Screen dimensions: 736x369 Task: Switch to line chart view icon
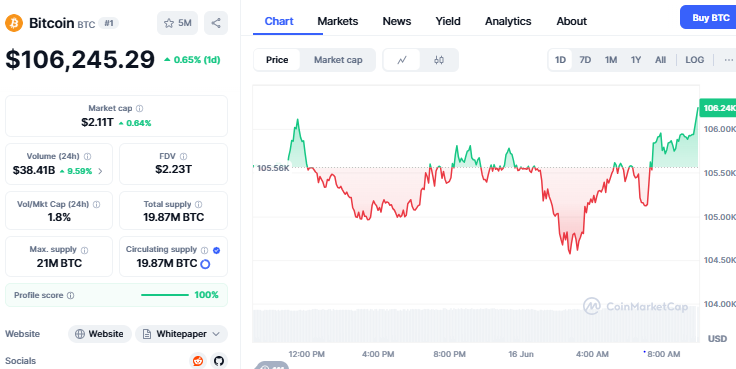pyautogui.click(x=402, y=60)
